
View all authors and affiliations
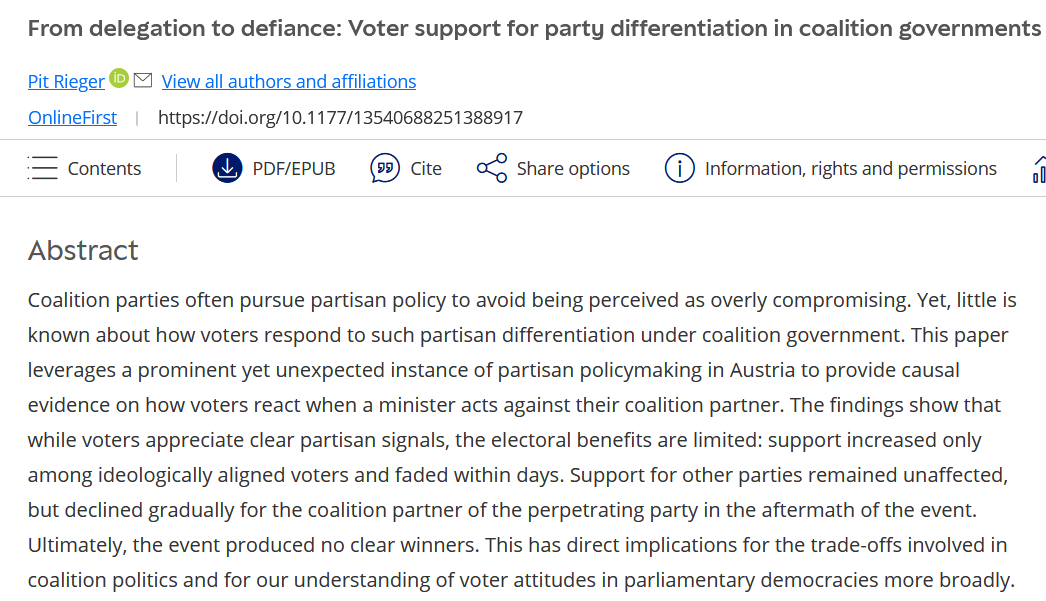tap(289, 82)
